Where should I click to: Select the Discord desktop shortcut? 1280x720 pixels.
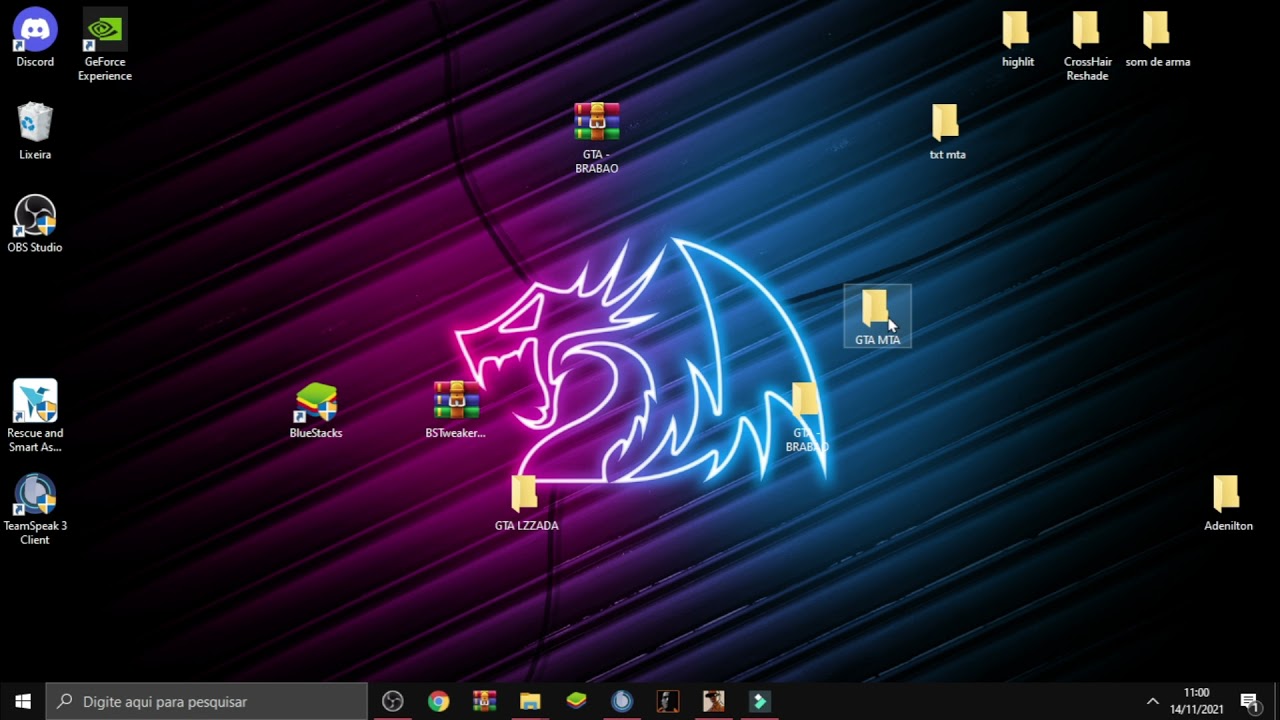(x=35, y=38)
